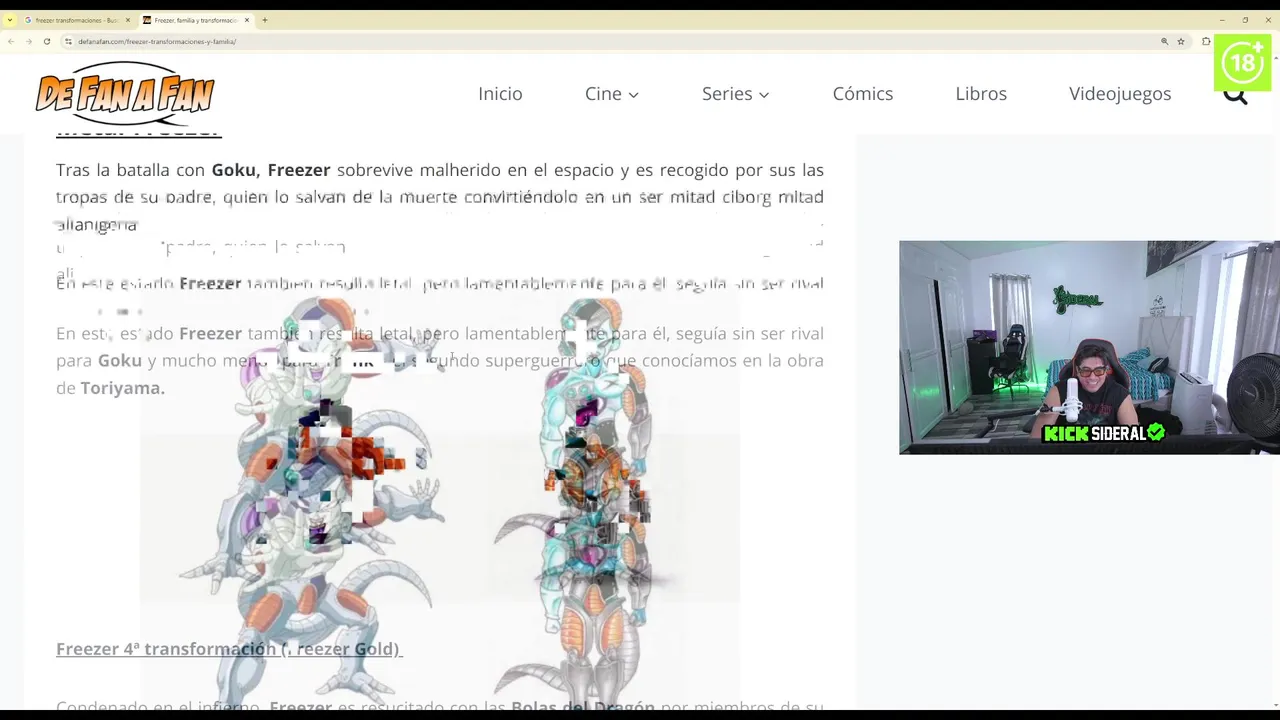Restore down the browser window
This screenshot has height=720, width=1280.
click(1245, 20)
